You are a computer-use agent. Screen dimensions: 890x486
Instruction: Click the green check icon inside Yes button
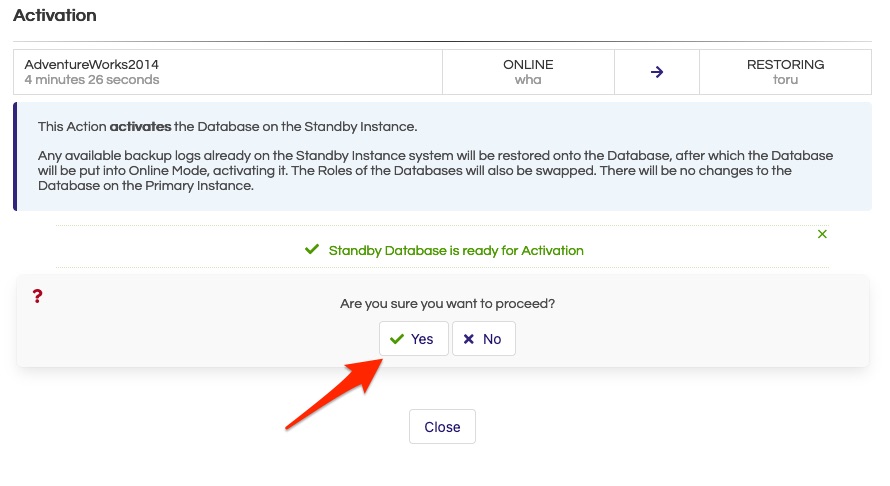(x=397, y=339)
